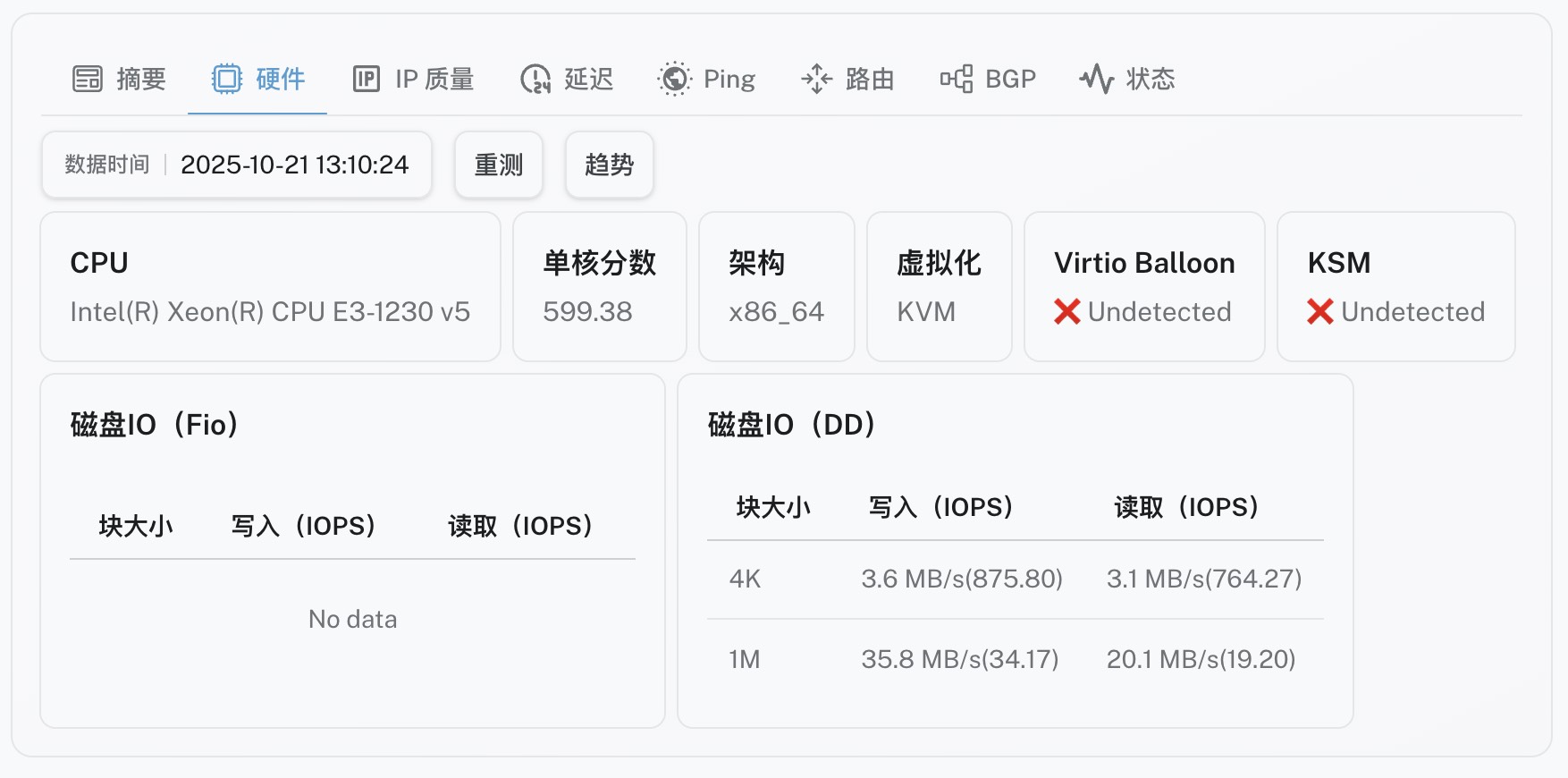The width and height of the screenshot is (1568, 778).
Task: Click the 24-hour clock icon for 延迟
Action: (535, 80)
